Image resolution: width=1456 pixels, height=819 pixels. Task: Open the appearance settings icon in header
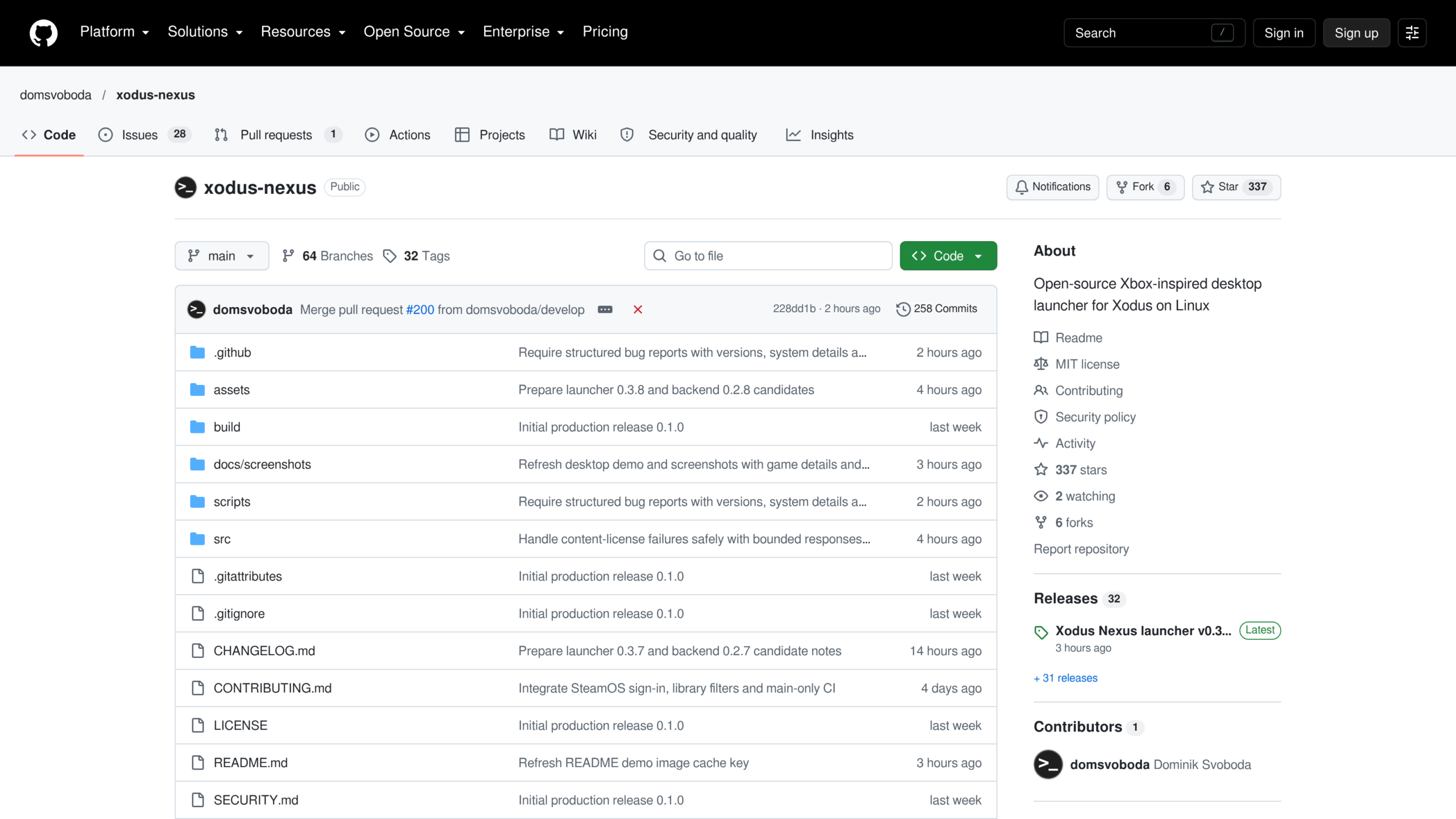tap(1412, 33)
